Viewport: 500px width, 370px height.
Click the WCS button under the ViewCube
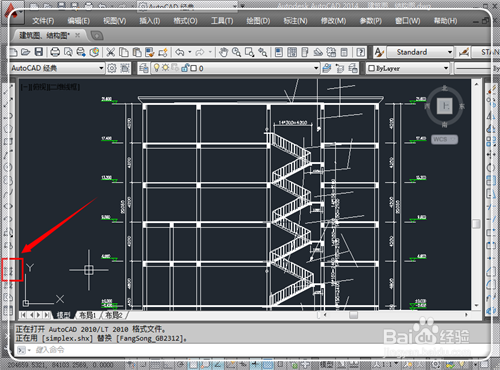[x=445, y=139]
